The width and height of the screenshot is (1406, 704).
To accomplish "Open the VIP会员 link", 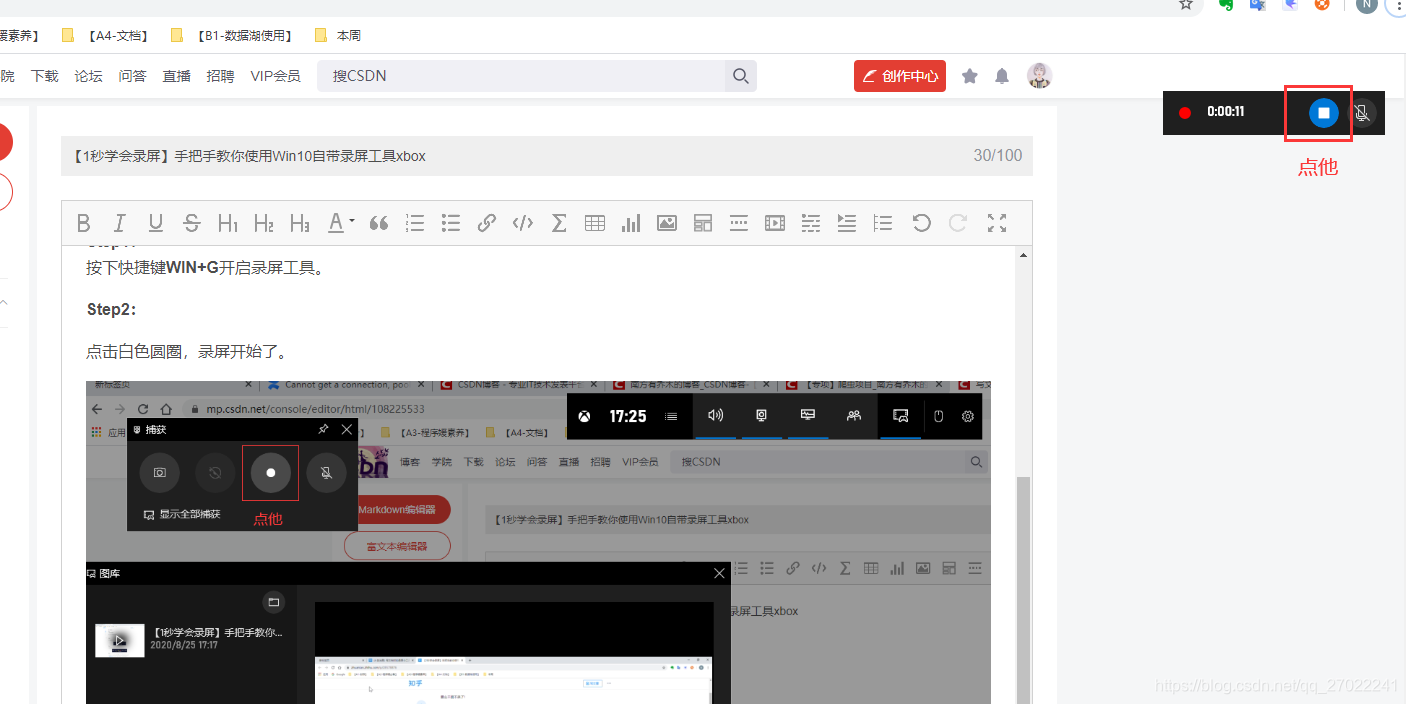I will click(275, 76).
